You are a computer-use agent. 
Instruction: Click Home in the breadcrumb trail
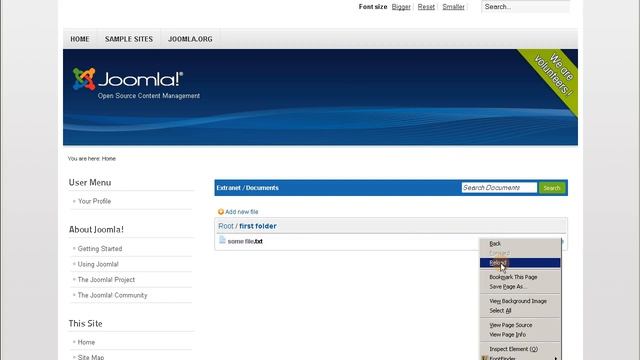tap(109, 159)
